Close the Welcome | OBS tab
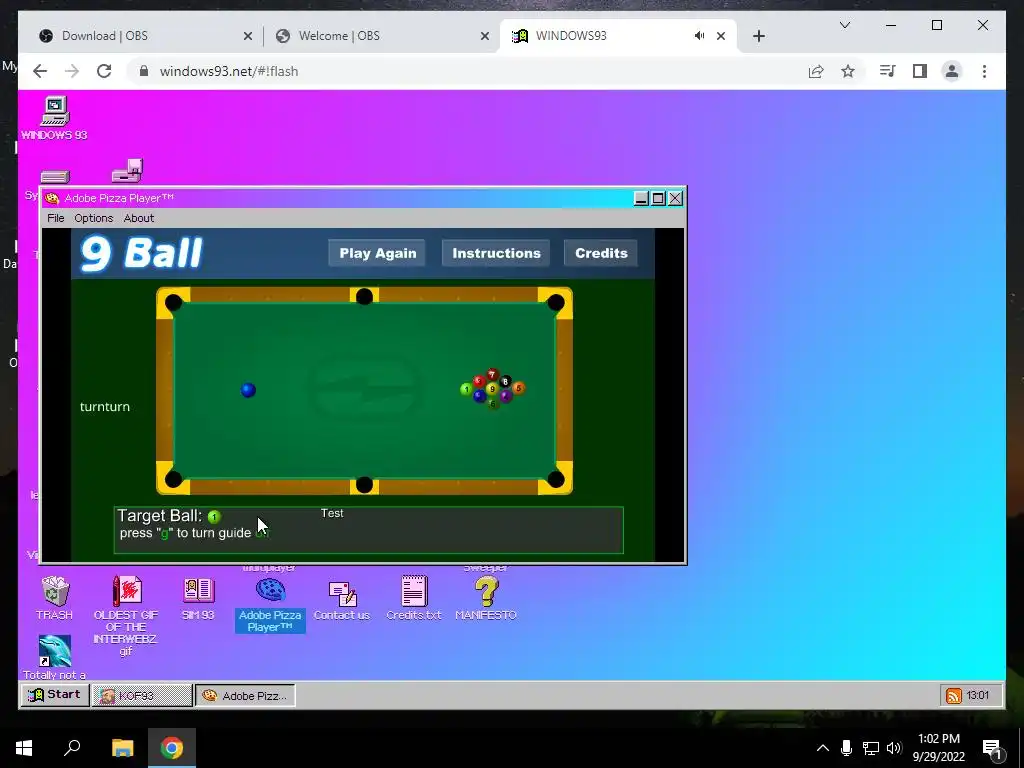This screenshot has height=768, width=1024. (485, 36)
